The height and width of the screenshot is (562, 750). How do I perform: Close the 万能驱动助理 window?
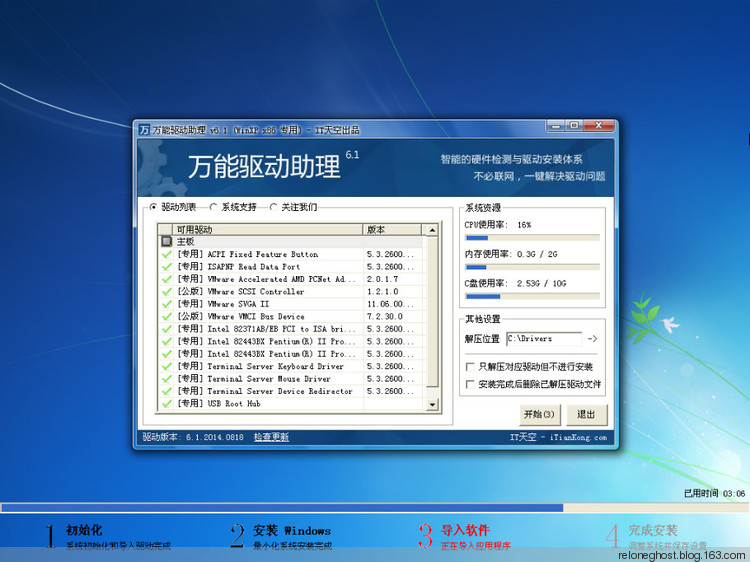click(x=598, y=126)
